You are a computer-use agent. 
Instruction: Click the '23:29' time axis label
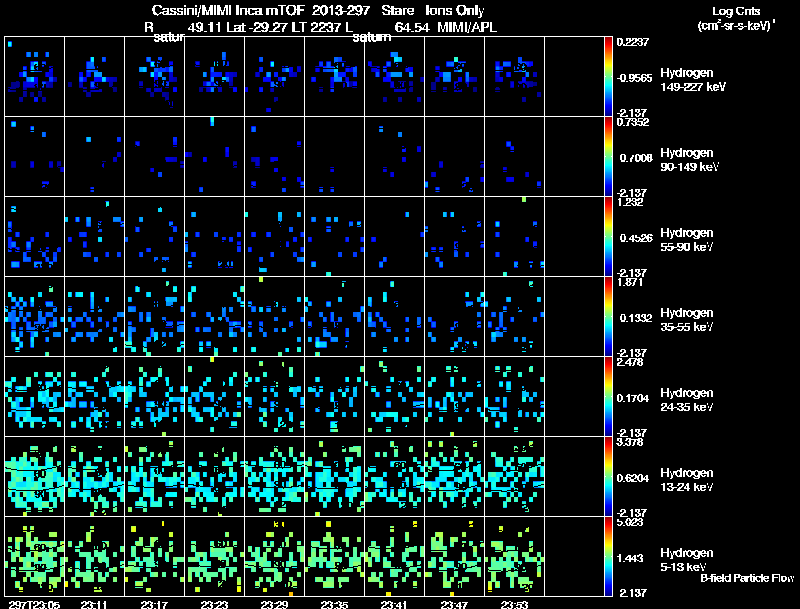click(x=274, y=605)
